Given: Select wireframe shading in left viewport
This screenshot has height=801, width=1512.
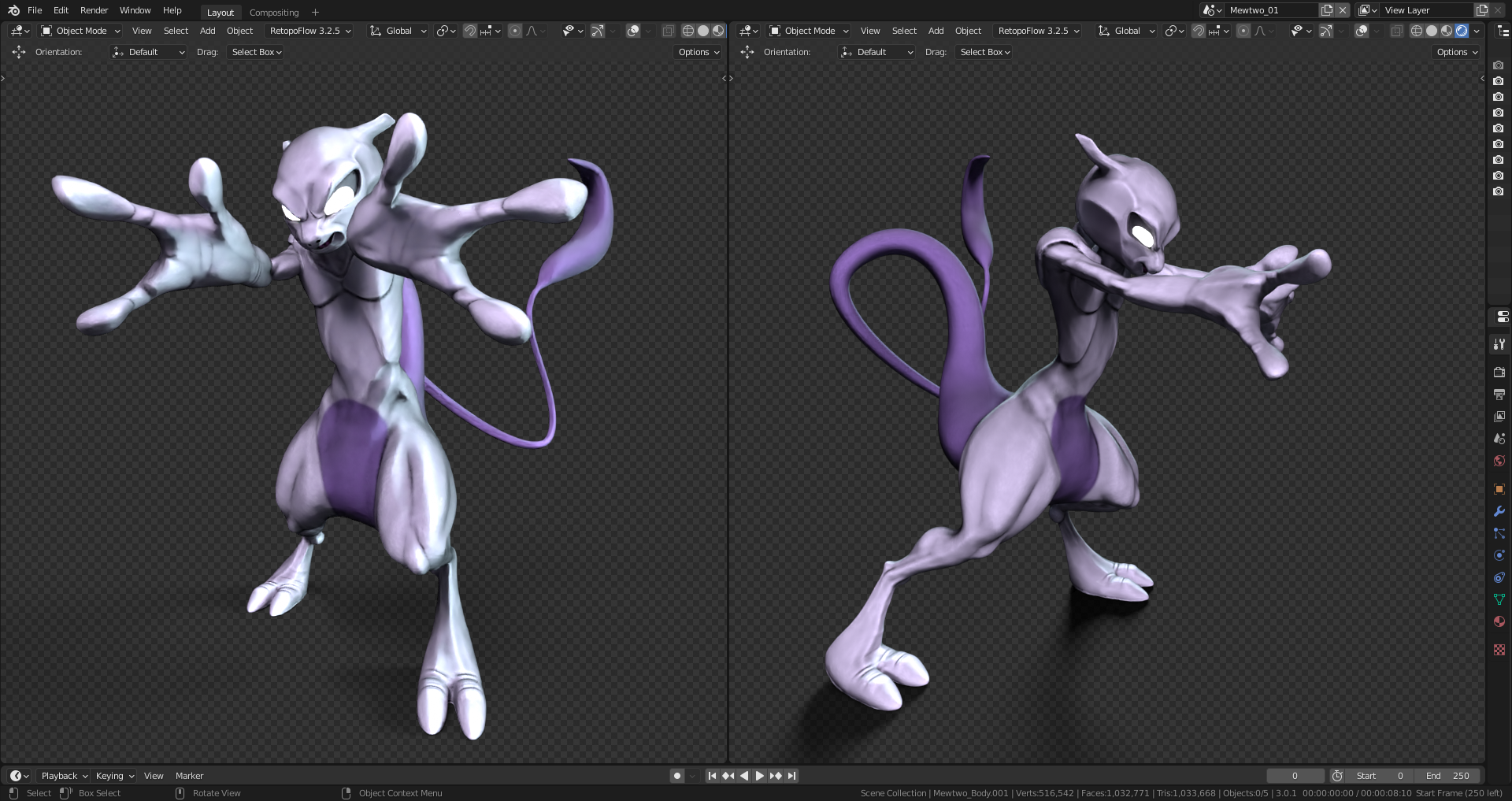Looking at the screenshot, I should pos(687,31).
